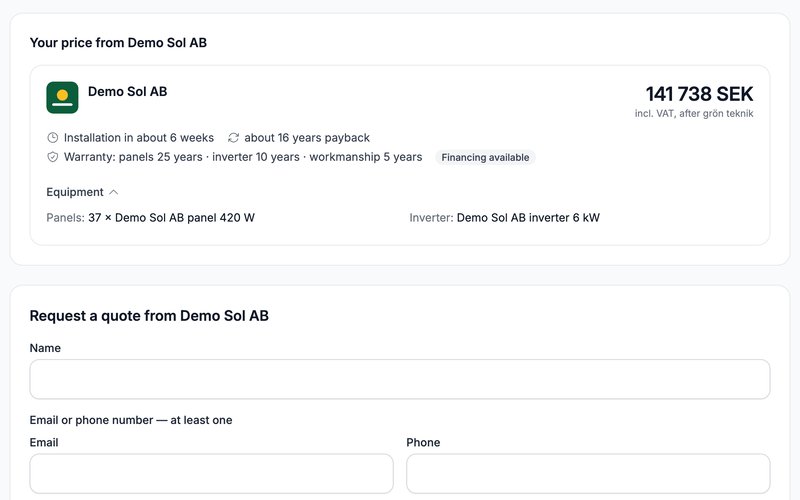Click 'incl. VAT, after grön teknik' note
The height and width of the screenshot is (500, 800).
[x=694, y=113]
